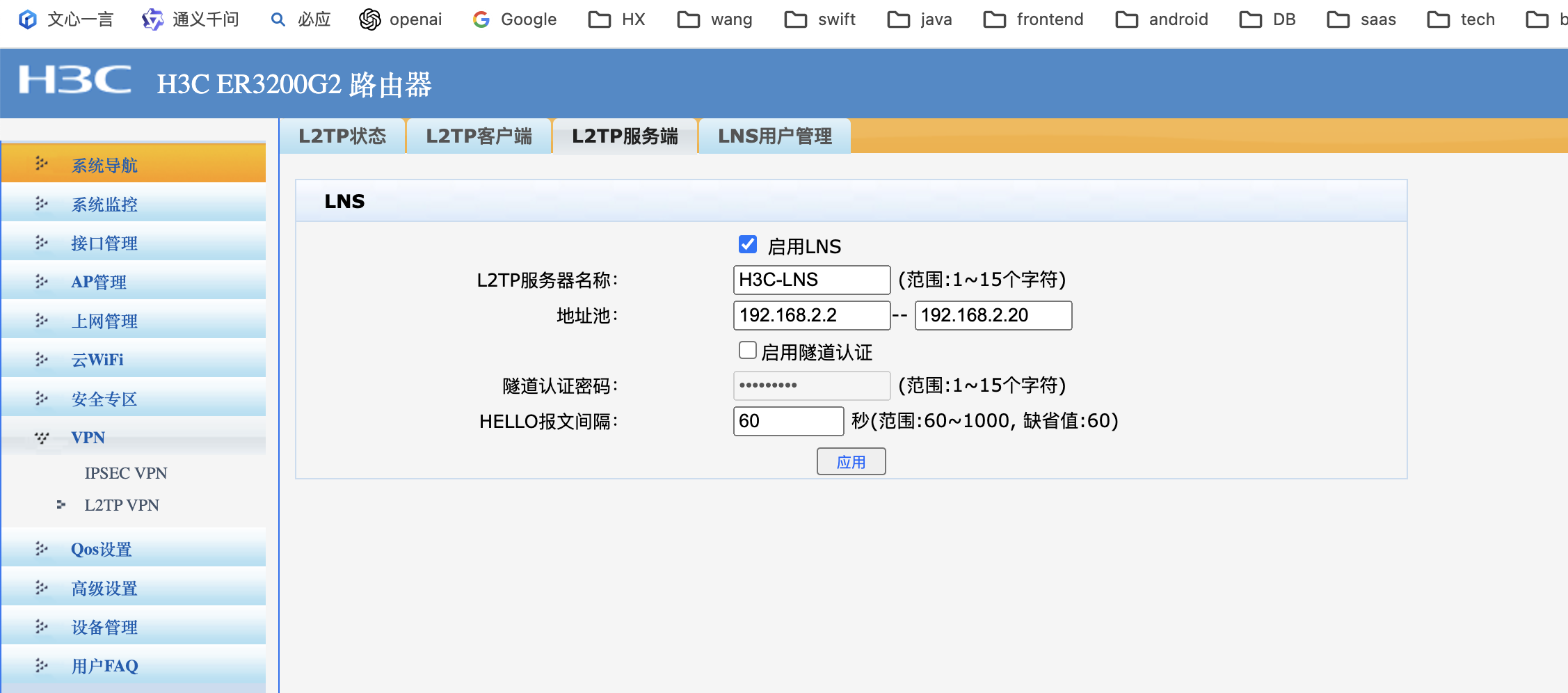Screen dimensions: 1568x693
Task: Open the HX bookmark folder icon
Action: 599,19
